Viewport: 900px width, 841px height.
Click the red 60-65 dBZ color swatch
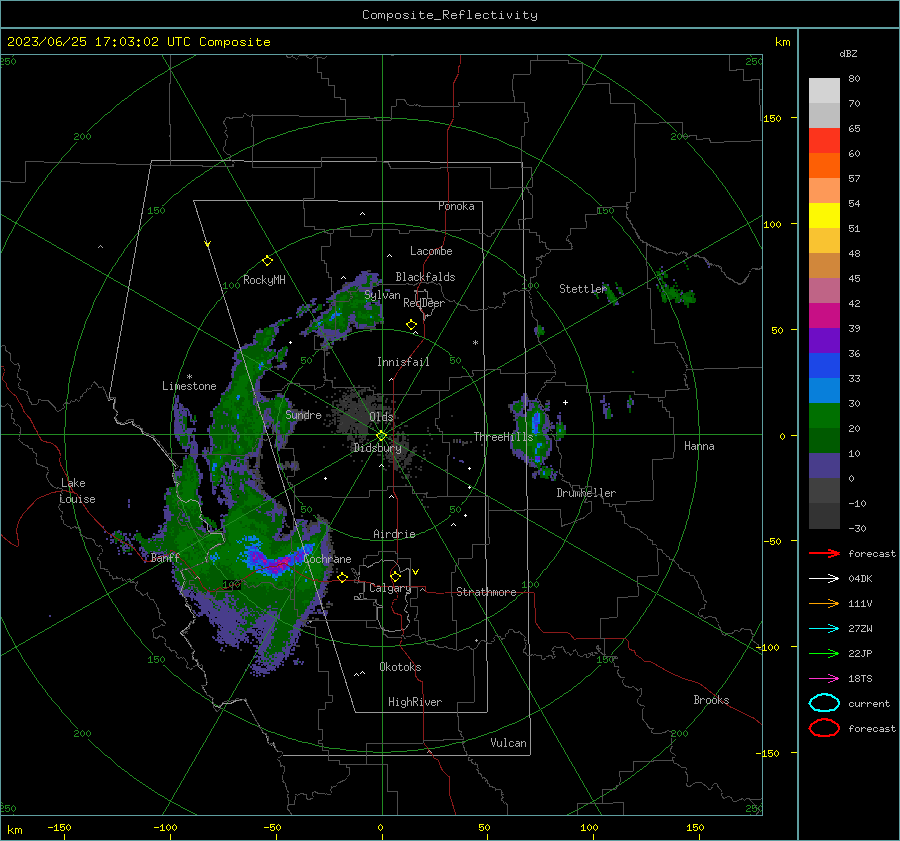pyautogui.click(x=824, y=141)
